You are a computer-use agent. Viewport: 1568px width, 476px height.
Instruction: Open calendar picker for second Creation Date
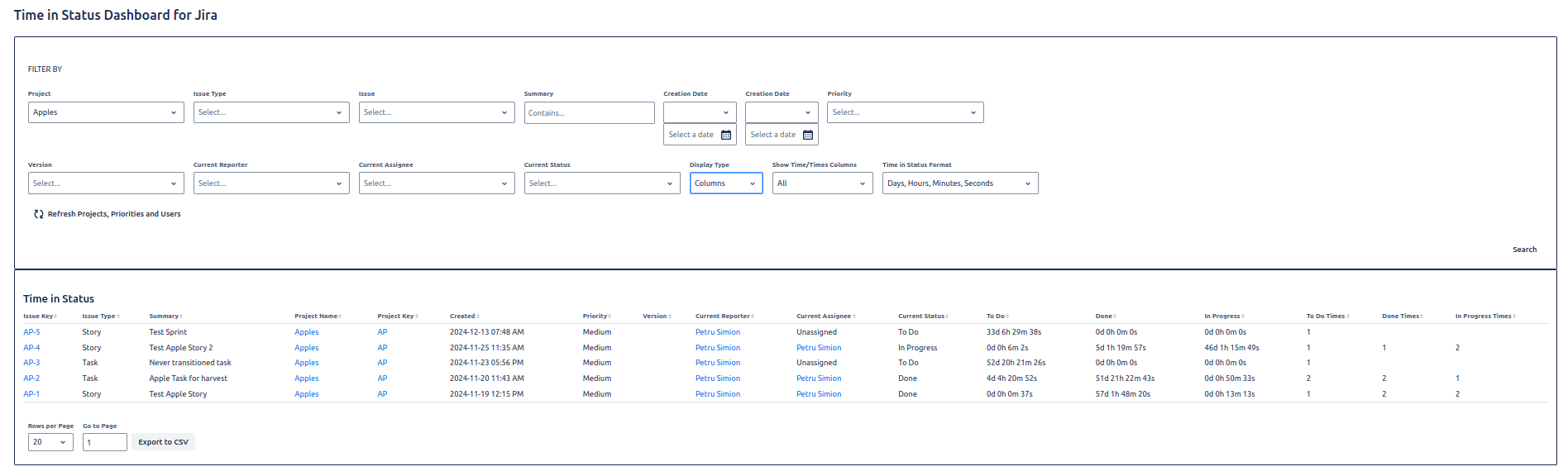[x=808, y=135]
